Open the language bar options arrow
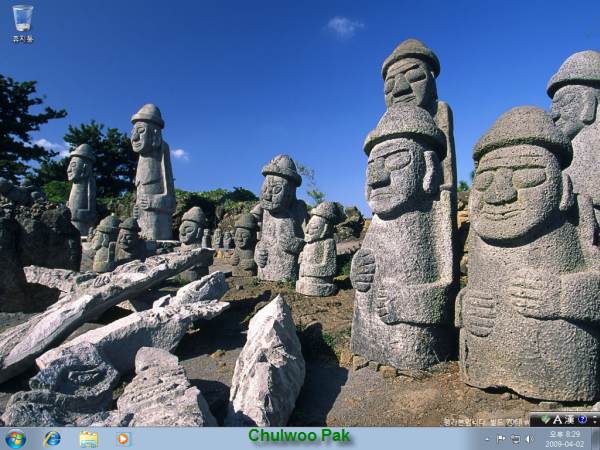Viewport: 600px width, 450px height. click(x=595, y=420)
